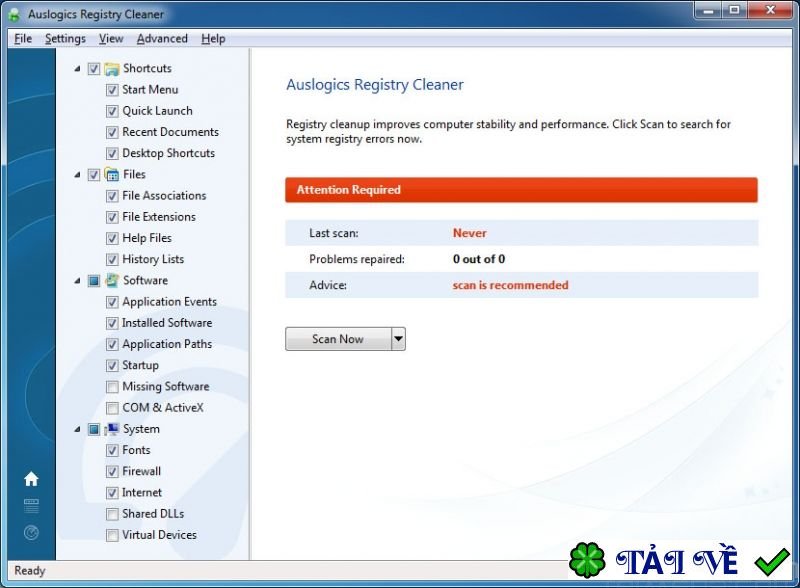Uncheck the Installed Software checkbox
The image size is (800, 588).
click(x=112, y=323)
